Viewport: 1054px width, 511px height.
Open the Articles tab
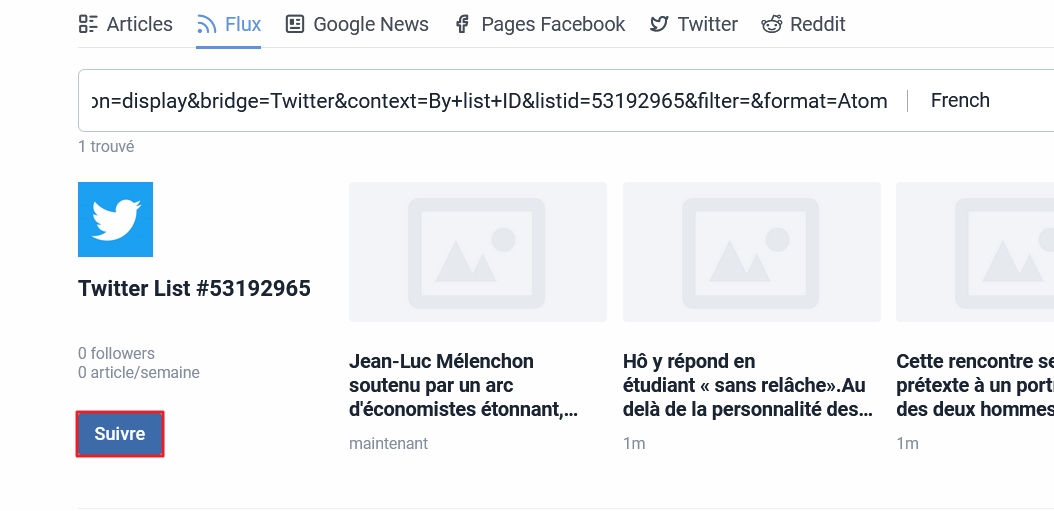(126, 24)
